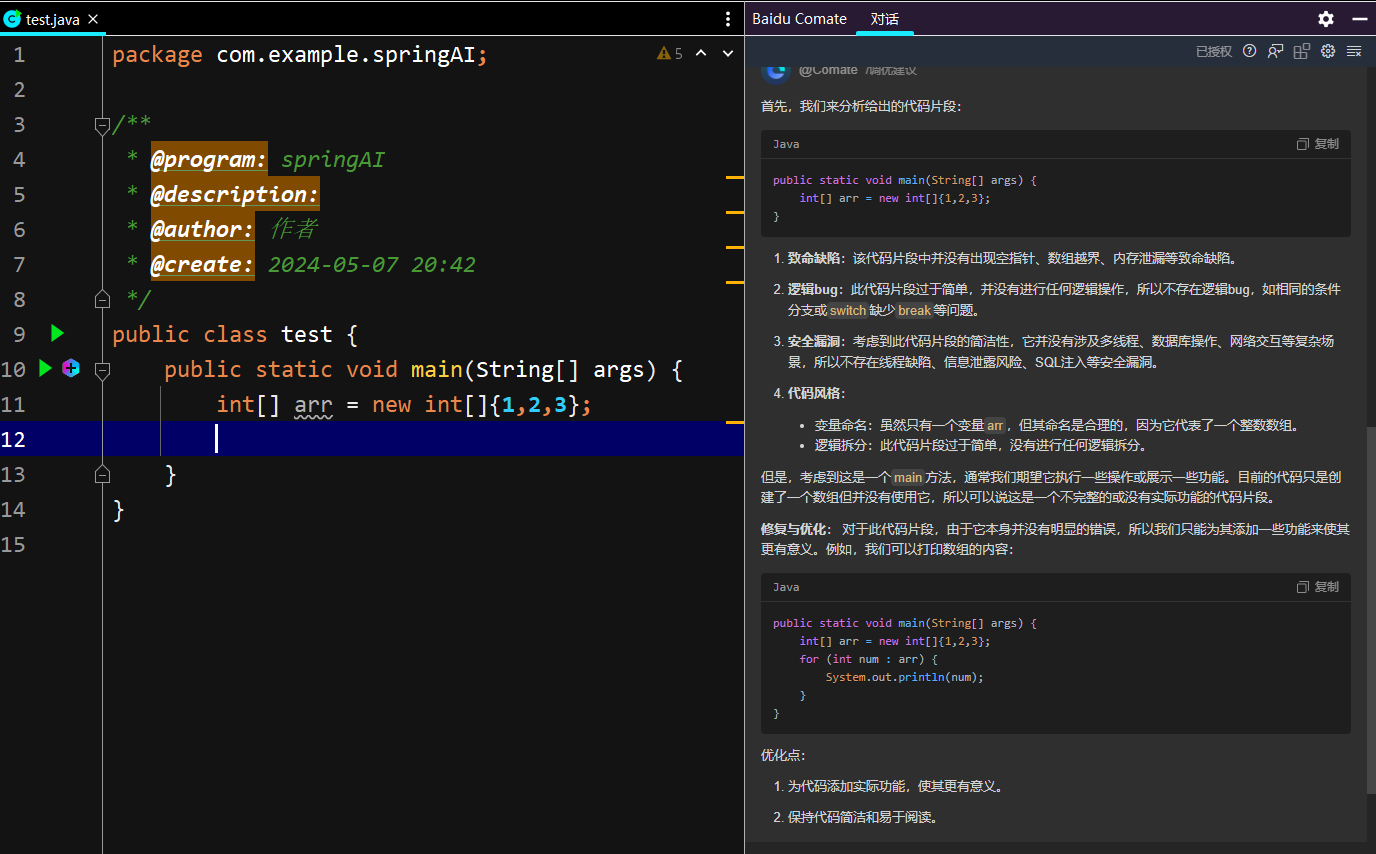Click System.out.println(num) line in snippet

click(x=905, y=677)
